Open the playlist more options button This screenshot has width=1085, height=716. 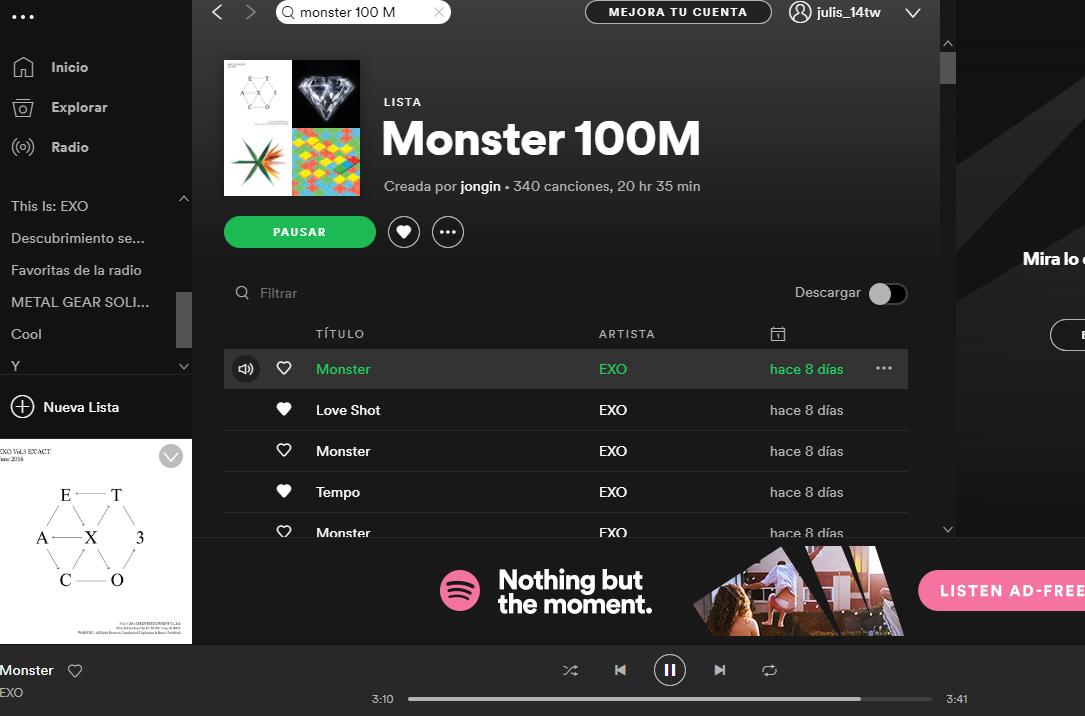click(x=448, y=232)
